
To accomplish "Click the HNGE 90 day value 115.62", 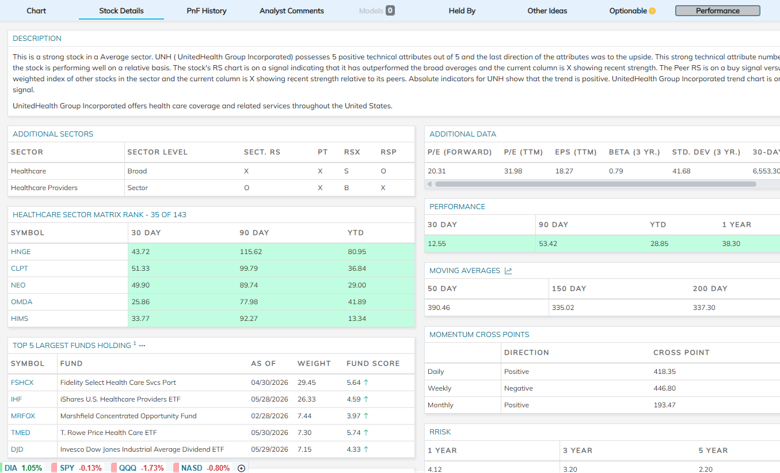I will point(251,252).
